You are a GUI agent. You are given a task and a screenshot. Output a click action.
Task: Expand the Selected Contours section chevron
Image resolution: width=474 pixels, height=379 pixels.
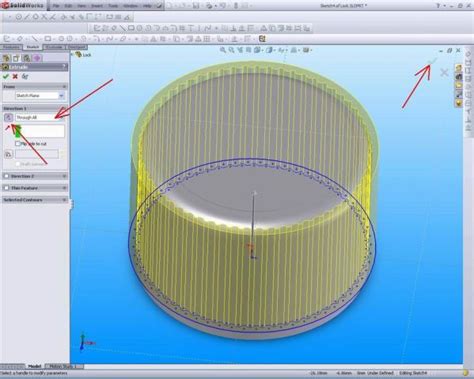[x=64, y=200]
